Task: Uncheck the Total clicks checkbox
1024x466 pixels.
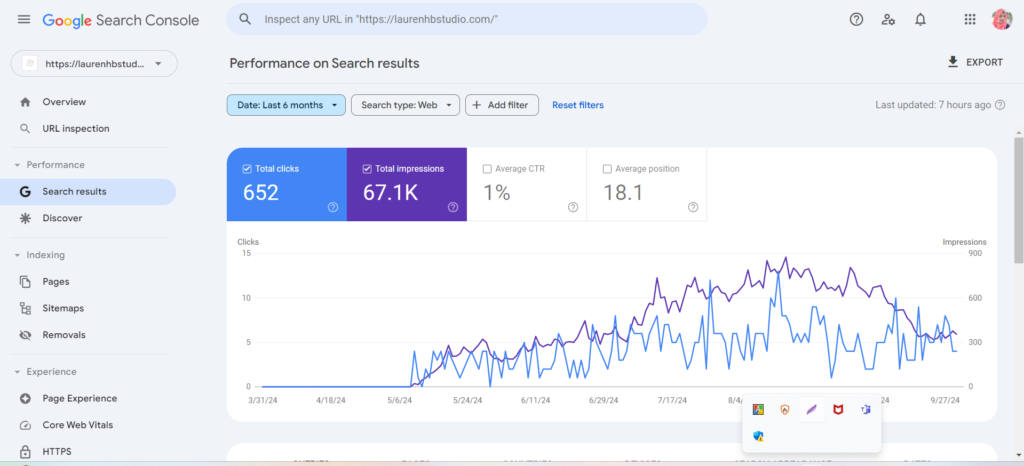Action: [247, 169]
